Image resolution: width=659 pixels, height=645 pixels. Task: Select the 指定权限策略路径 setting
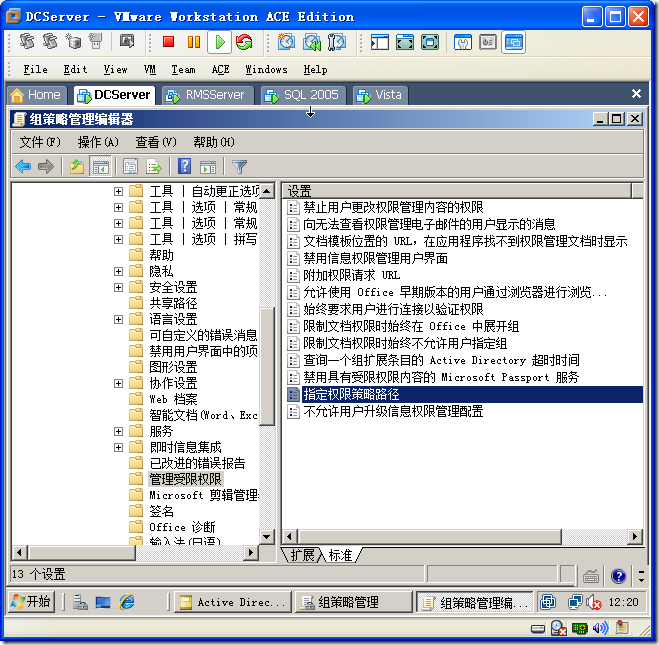[351, 394]
